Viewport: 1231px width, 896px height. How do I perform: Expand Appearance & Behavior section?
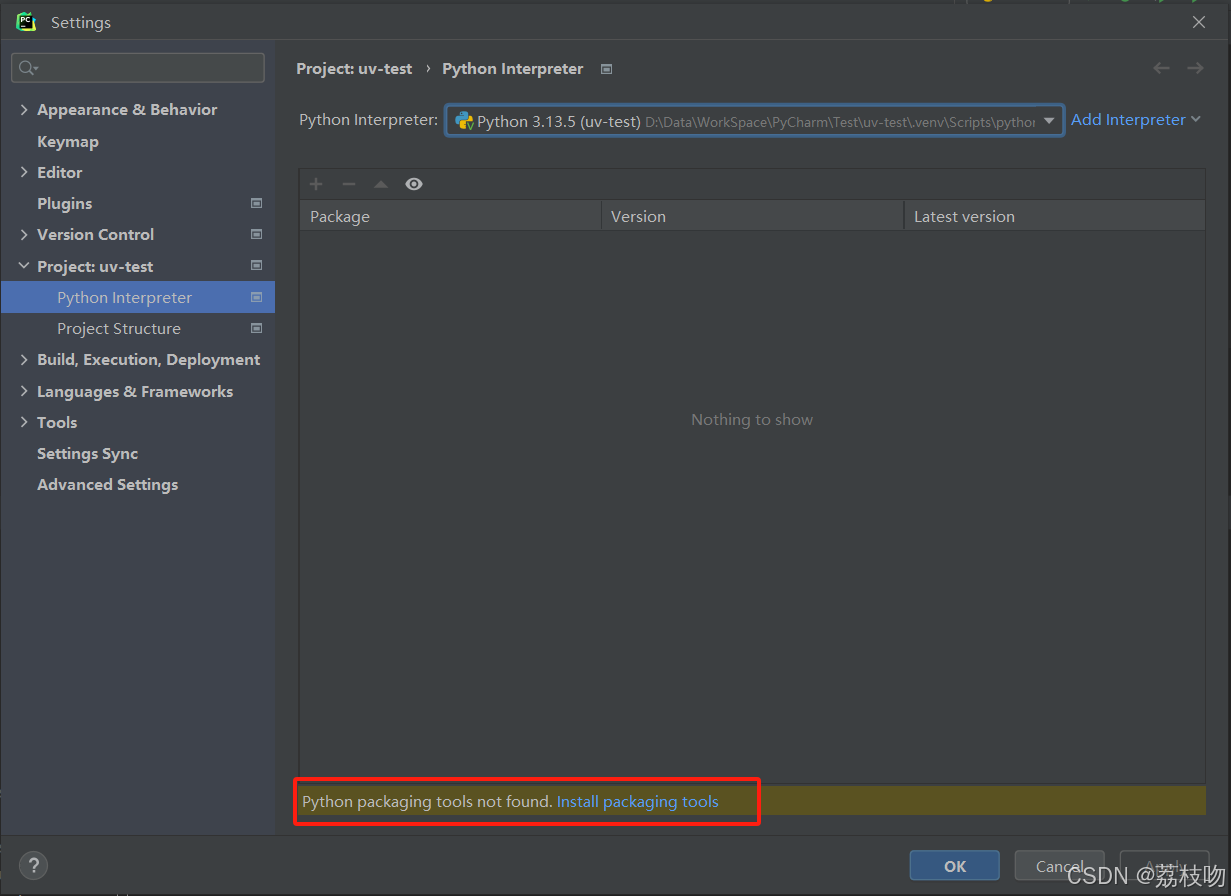(x=24, y=110)
